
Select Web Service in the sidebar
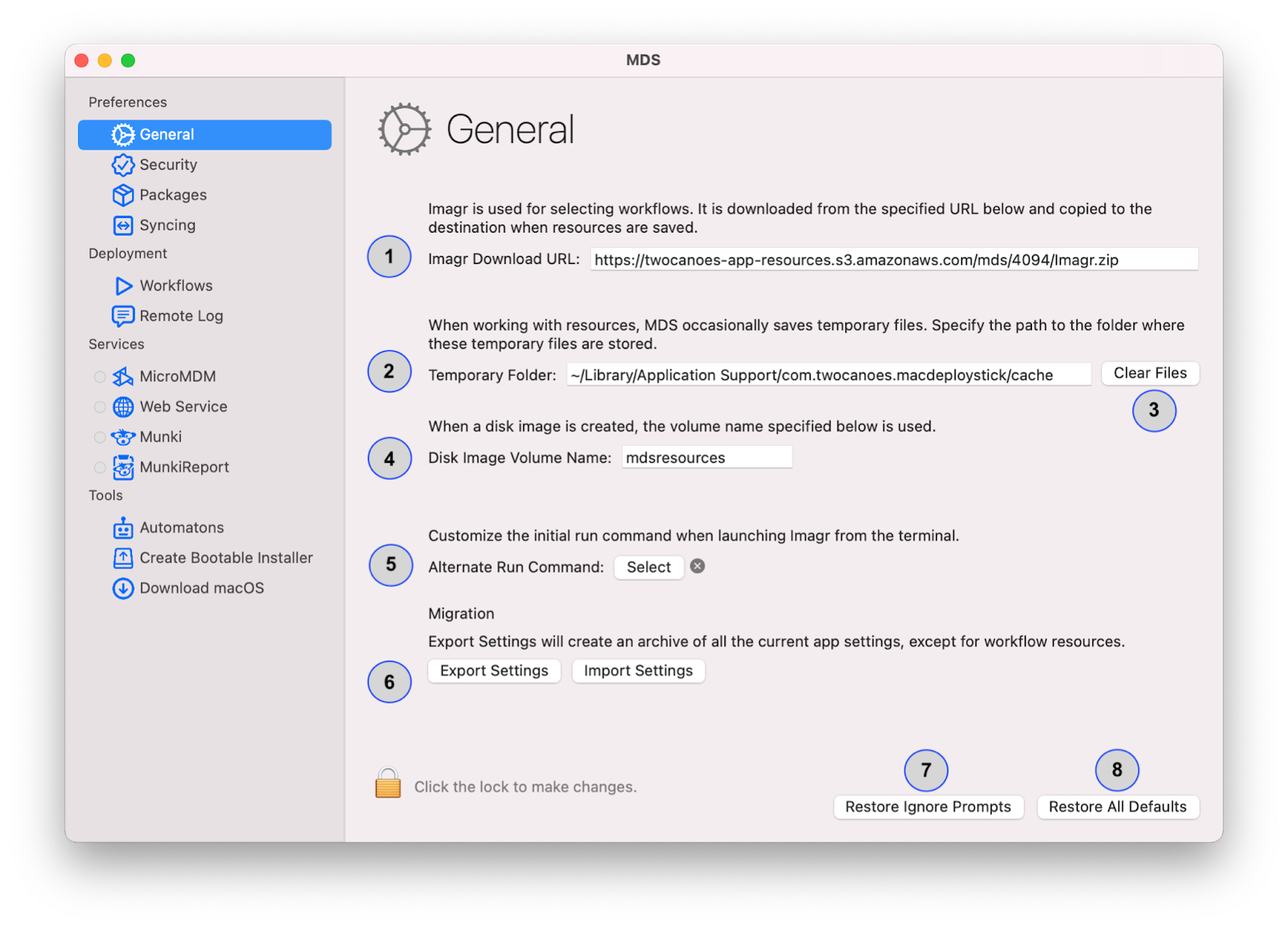[204, 407]
